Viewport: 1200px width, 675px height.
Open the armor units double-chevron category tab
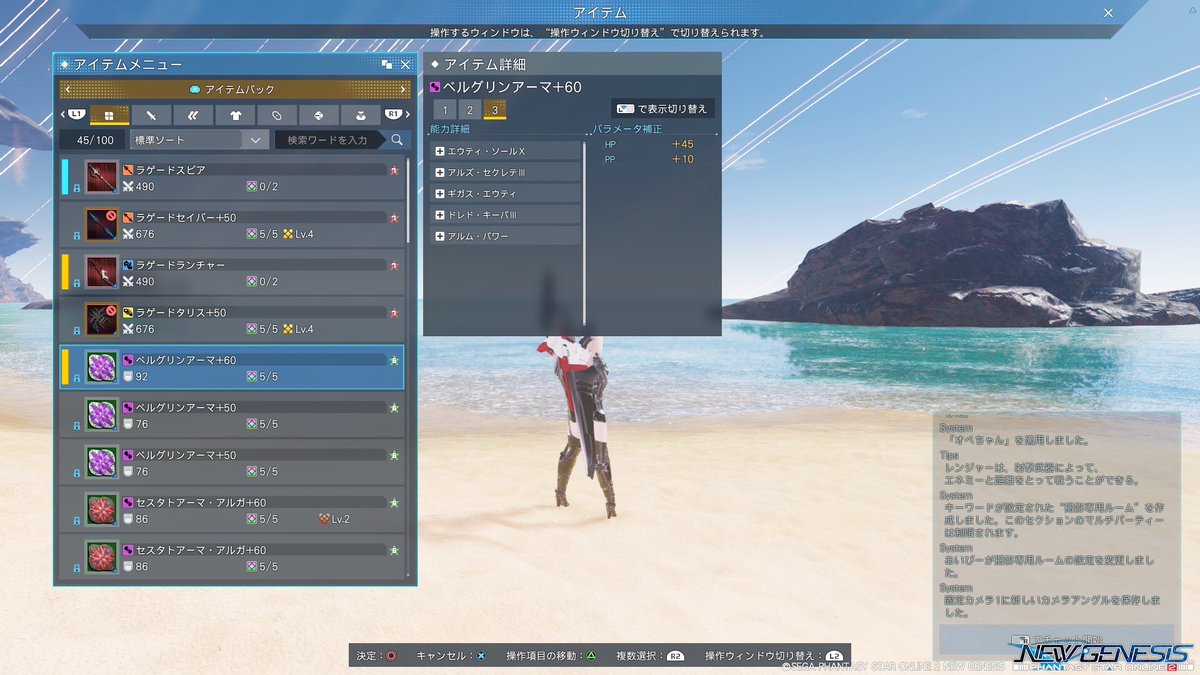pos(193,114)
